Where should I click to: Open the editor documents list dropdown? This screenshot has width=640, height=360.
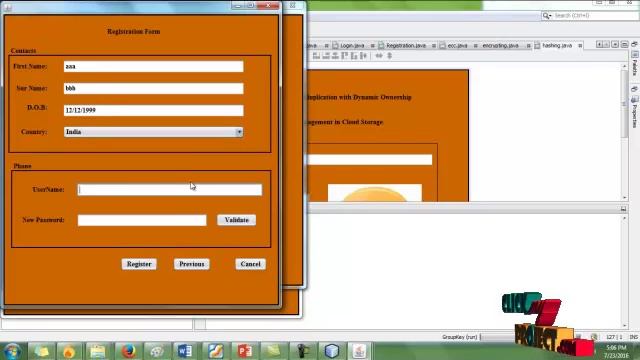615,44
